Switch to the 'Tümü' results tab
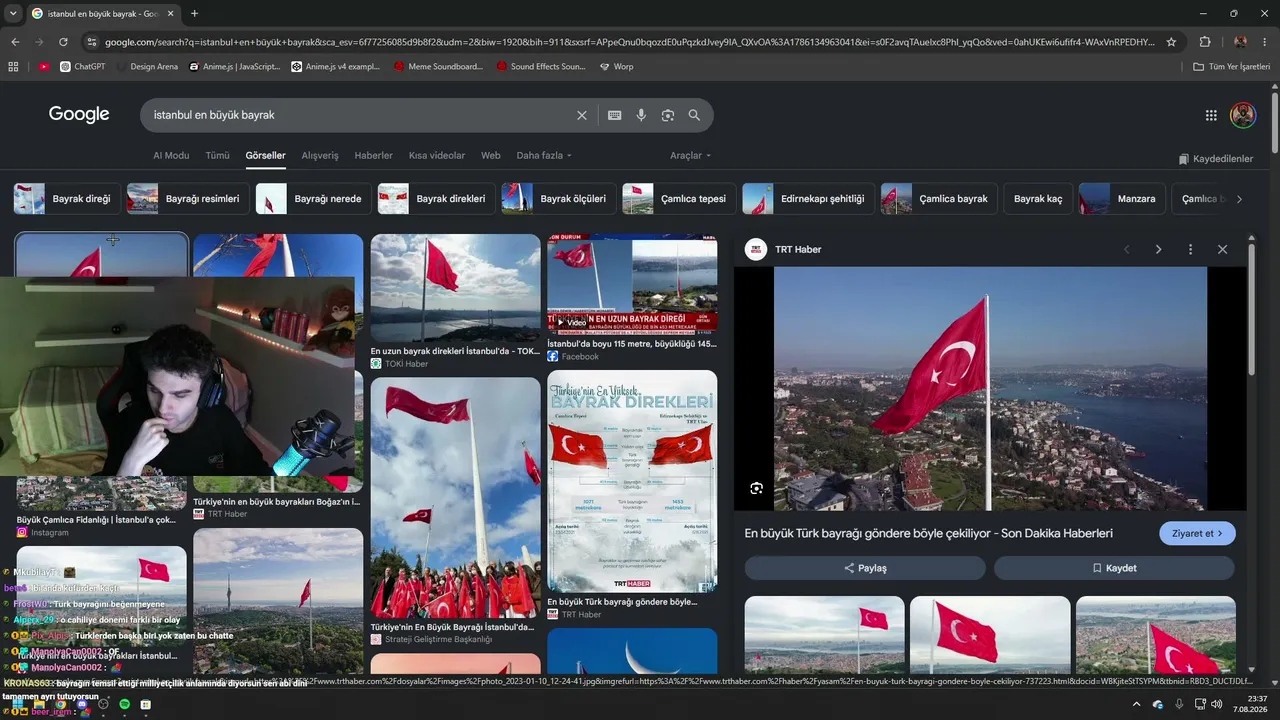1280x720 pixels. [217, 156]
